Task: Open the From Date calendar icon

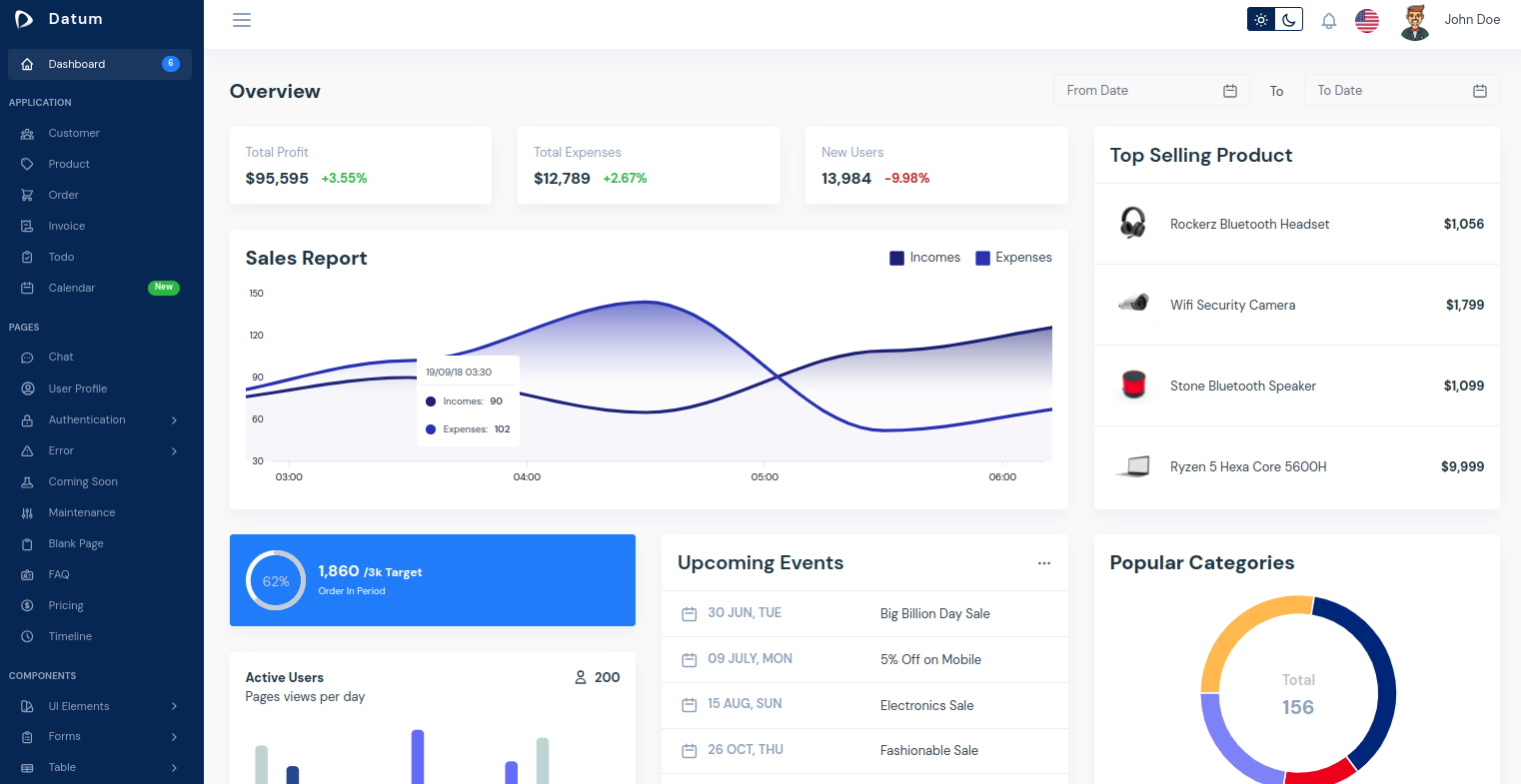Action: pyautogui.click(x=1230, y=91)
